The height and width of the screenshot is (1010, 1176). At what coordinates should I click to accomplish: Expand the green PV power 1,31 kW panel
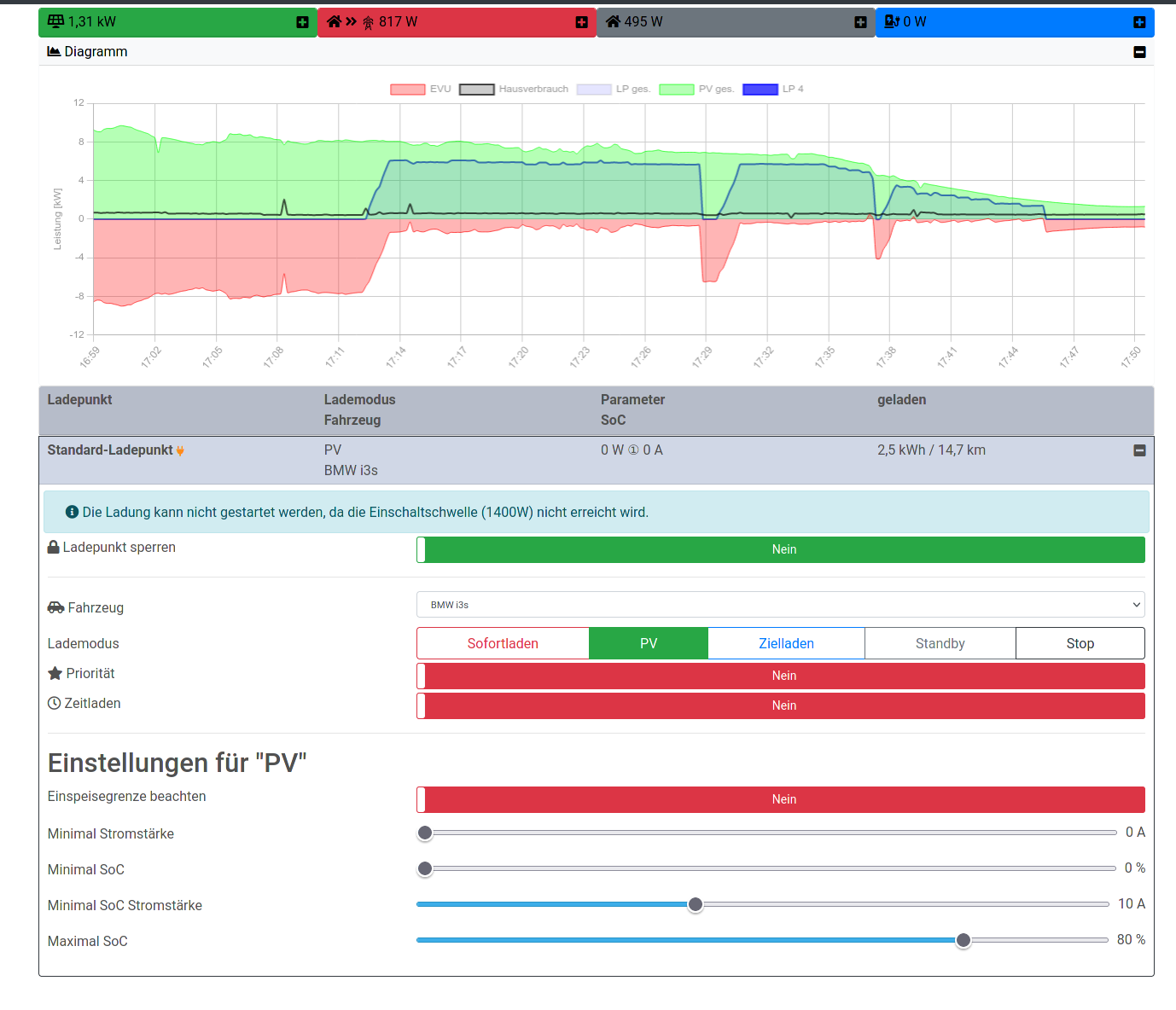(302, 22)
